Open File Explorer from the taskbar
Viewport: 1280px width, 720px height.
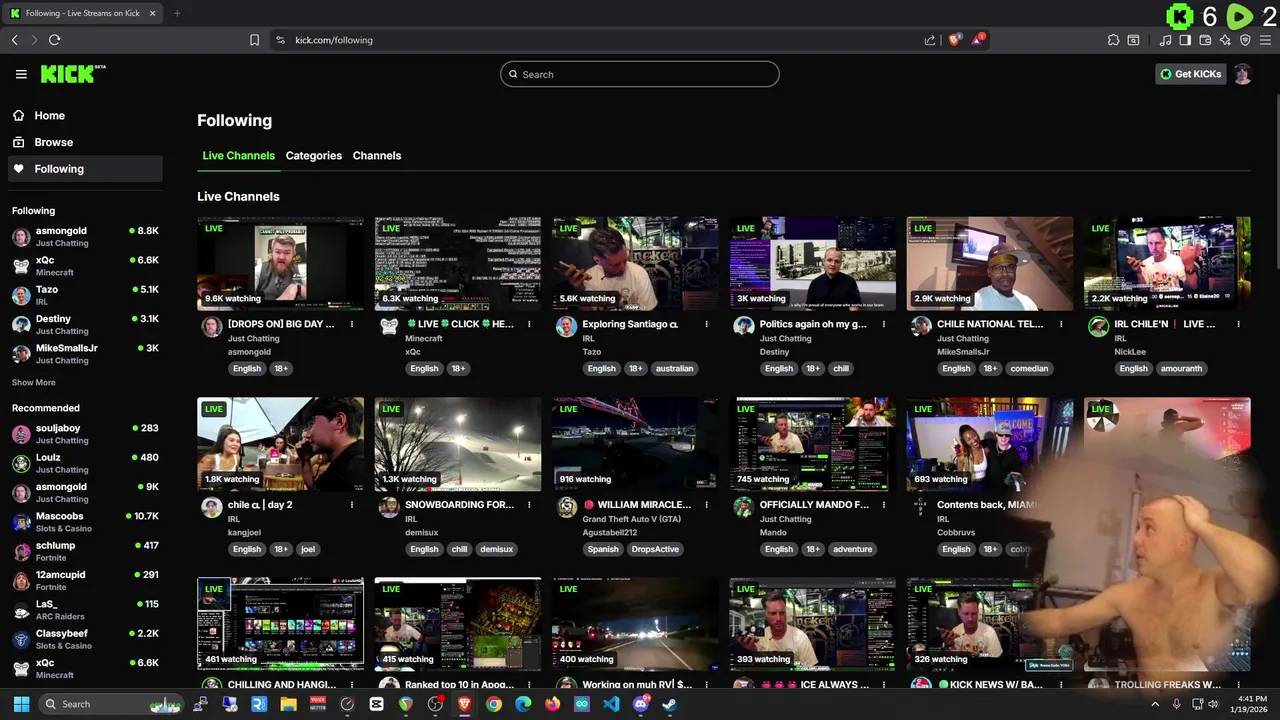click(288, 704)
